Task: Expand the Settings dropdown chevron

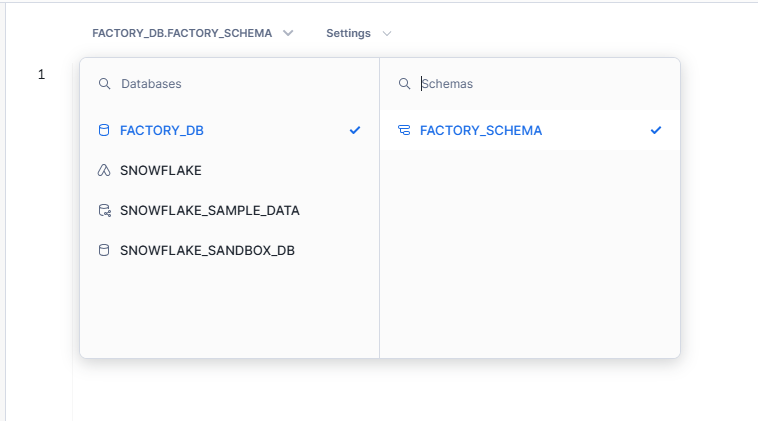Action: click(387, 33)
